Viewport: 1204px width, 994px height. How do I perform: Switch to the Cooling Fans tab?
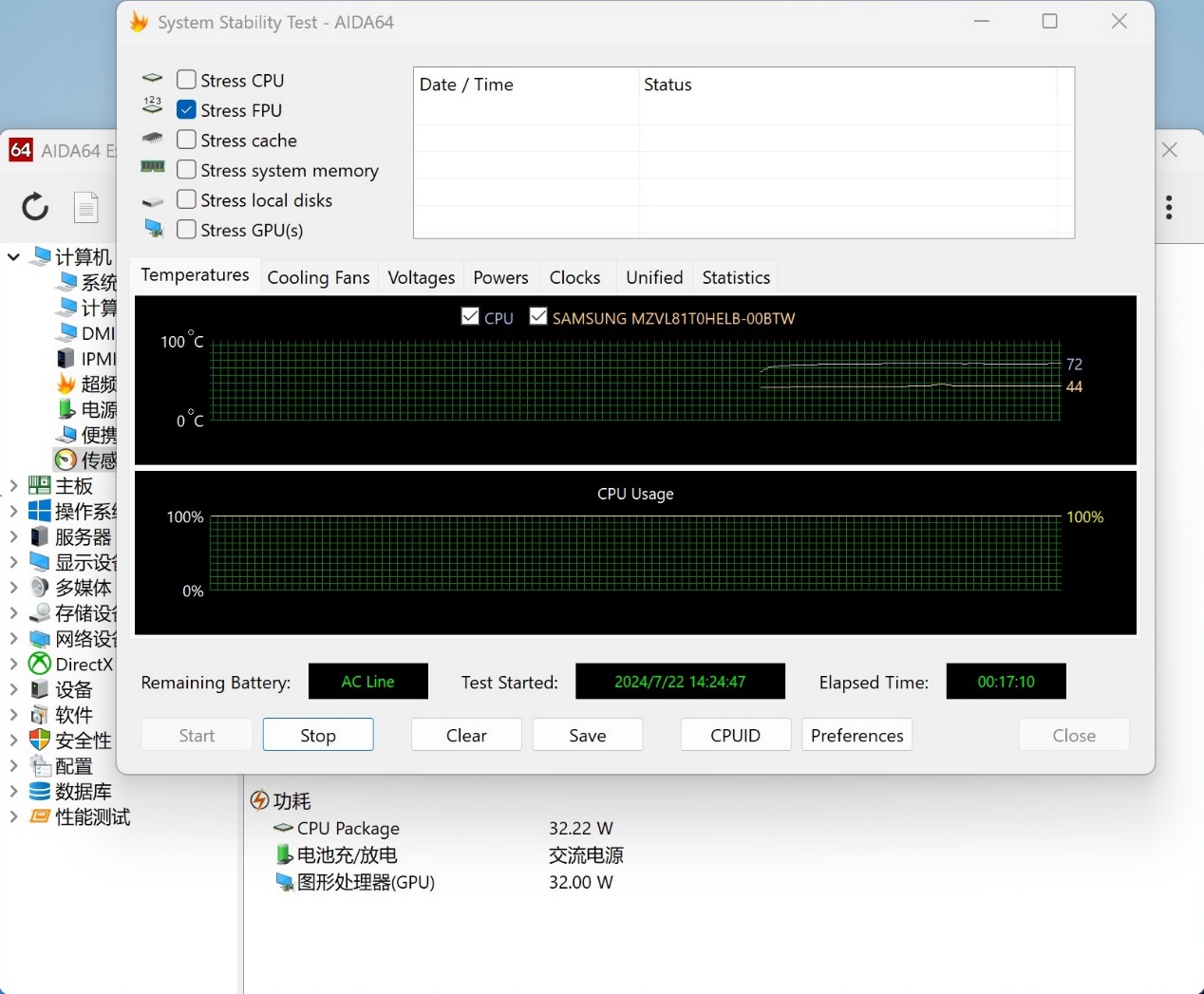318,277
